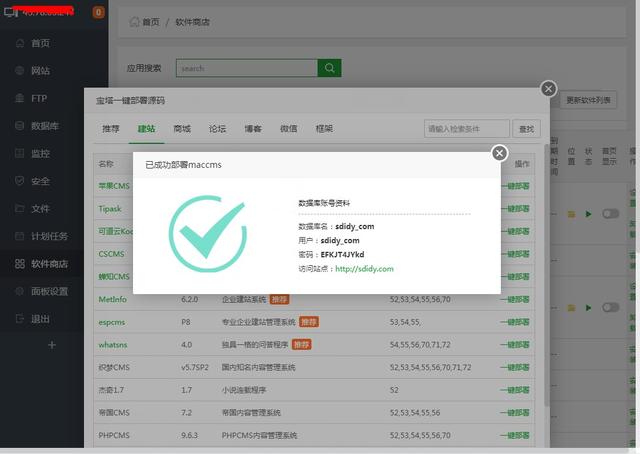Close the maccms deployment success popup
640x454 pixels.
point(499,153)
